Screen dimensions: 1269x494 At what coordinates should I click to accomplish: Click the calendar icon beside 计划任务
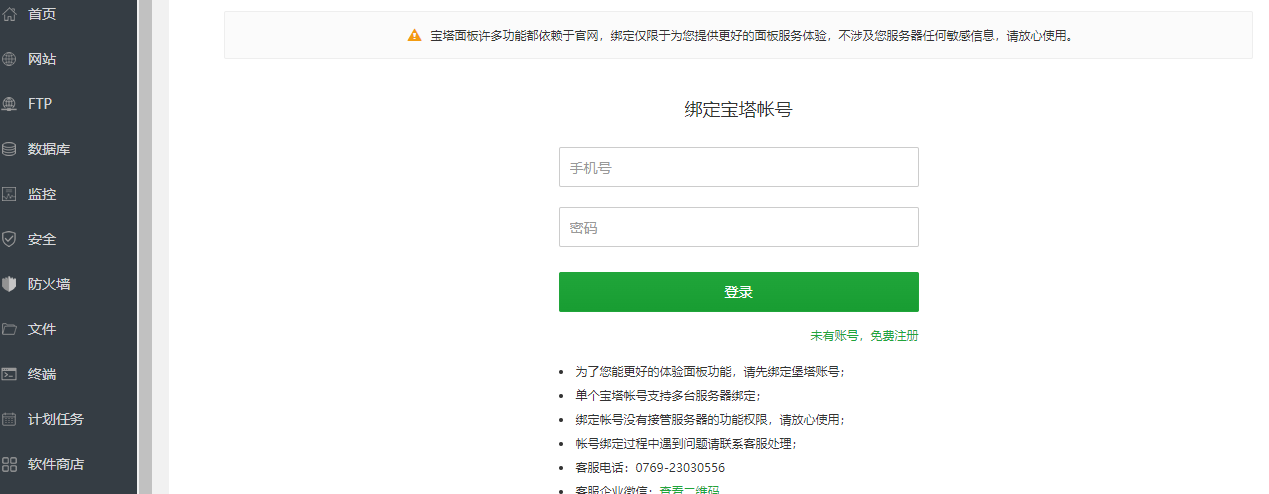(x=9, y=419)
